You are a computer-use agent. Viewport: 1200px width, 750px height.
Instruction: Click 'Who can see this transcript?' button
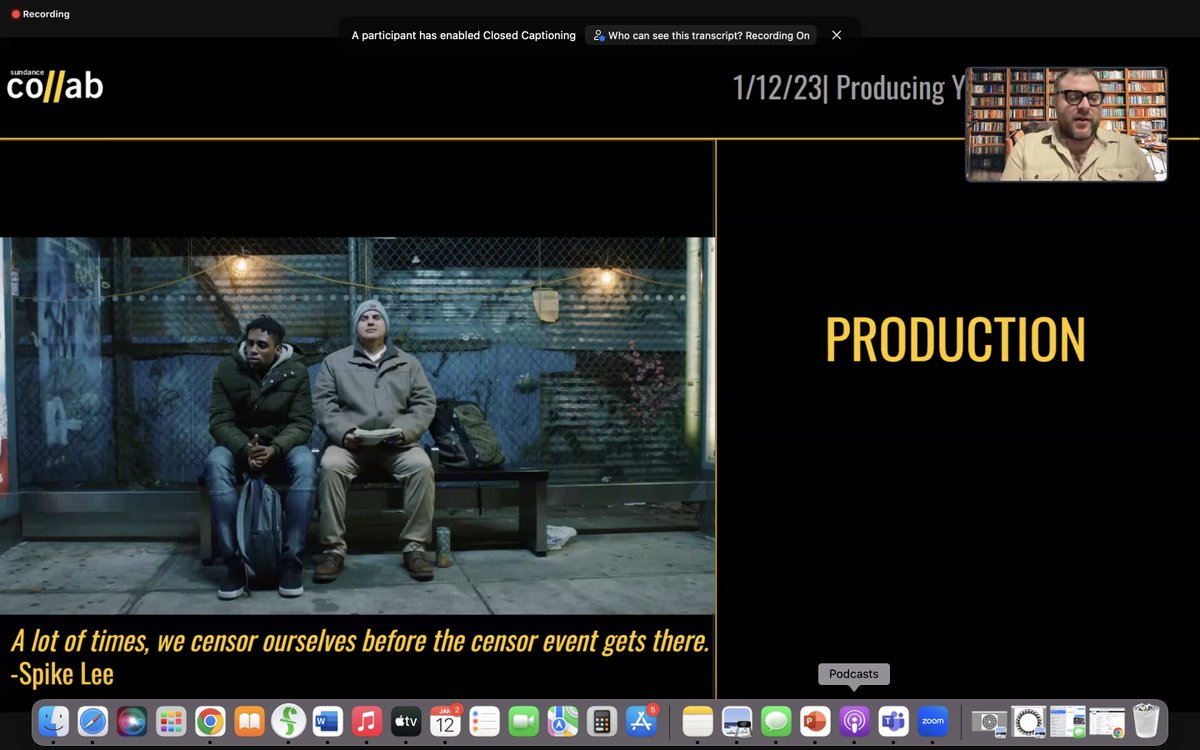pos(701,35)
